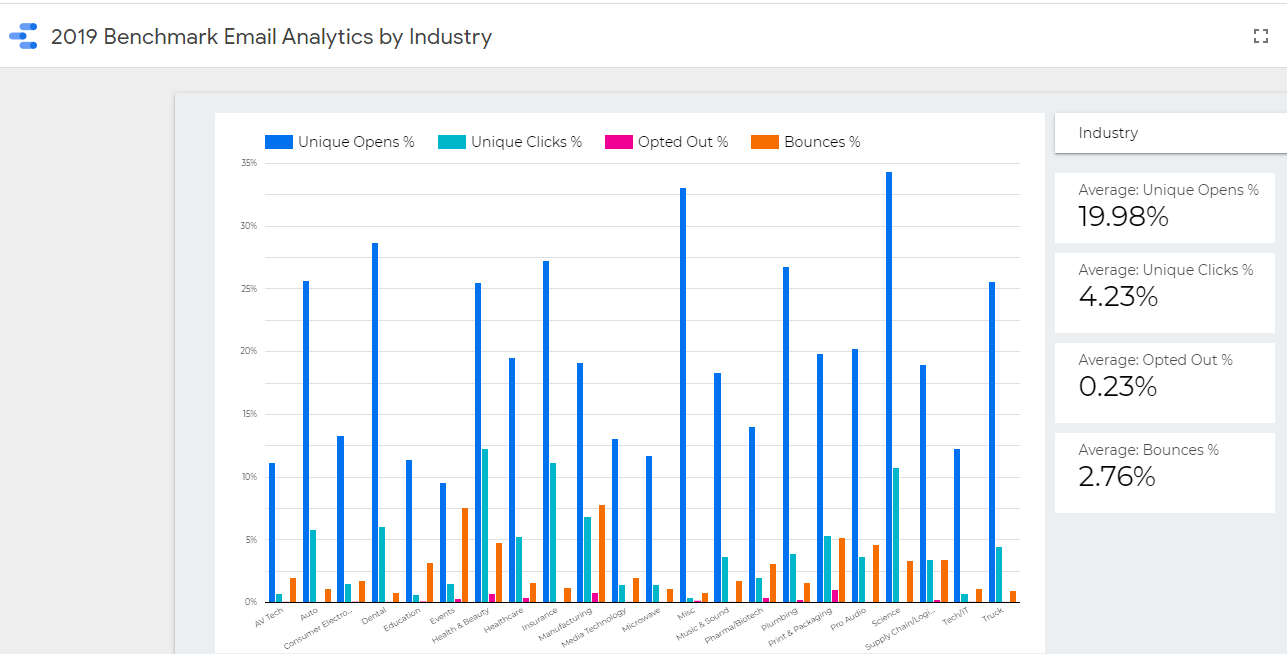Select the orange Events Bounces bar
This screenshot has width=1287, height=654.
point(464,557)
